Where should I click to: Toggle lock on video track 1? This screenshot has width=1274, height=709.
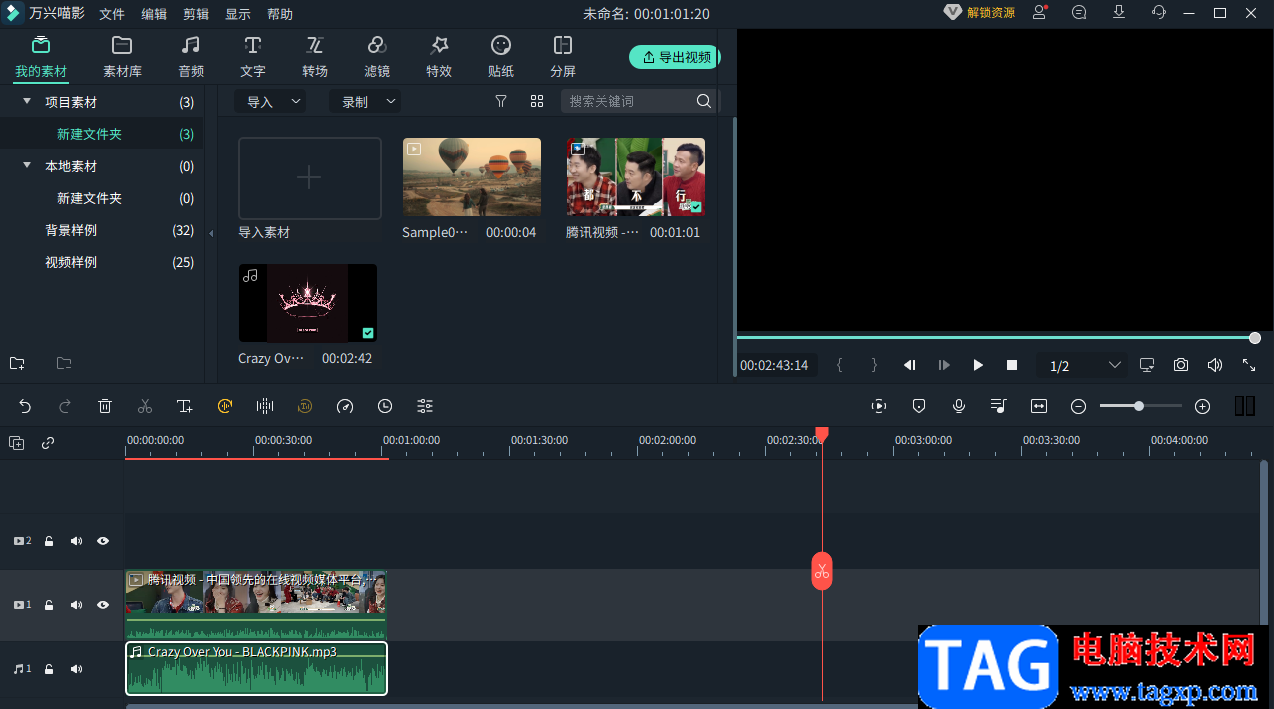(x=48, y=605)
